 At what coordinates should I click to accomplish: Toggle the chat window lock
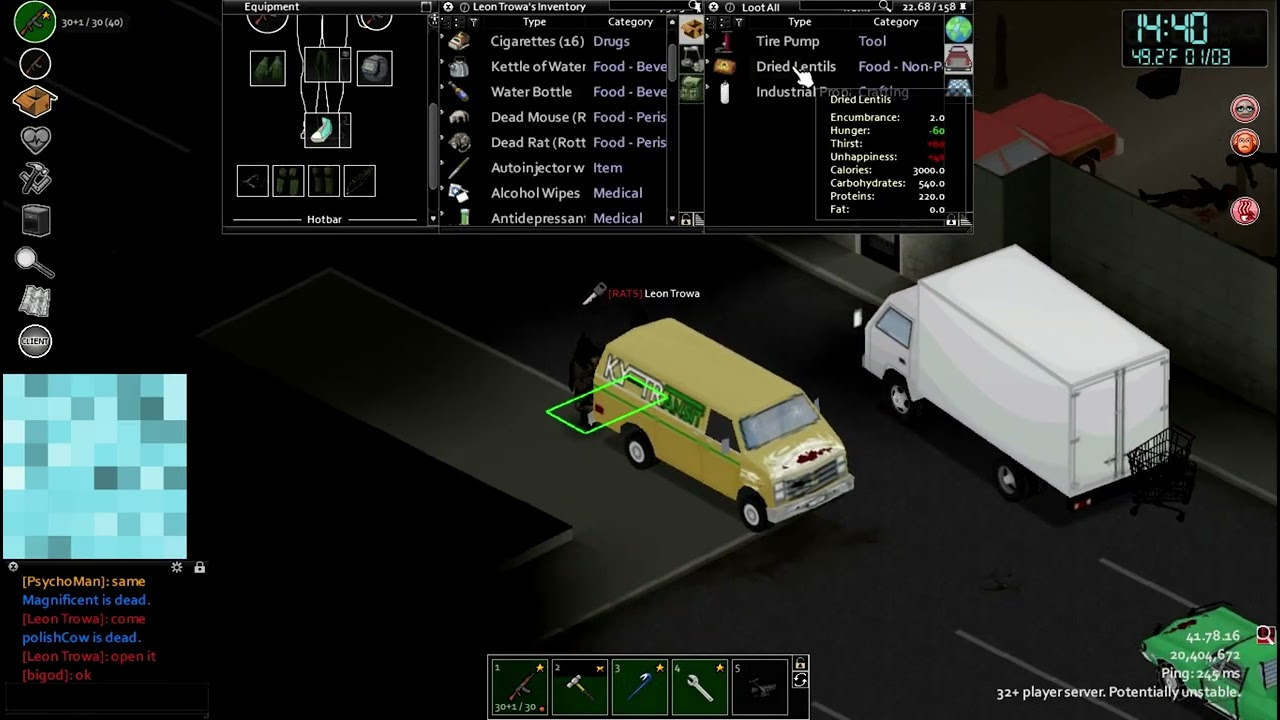pos(199,567)
